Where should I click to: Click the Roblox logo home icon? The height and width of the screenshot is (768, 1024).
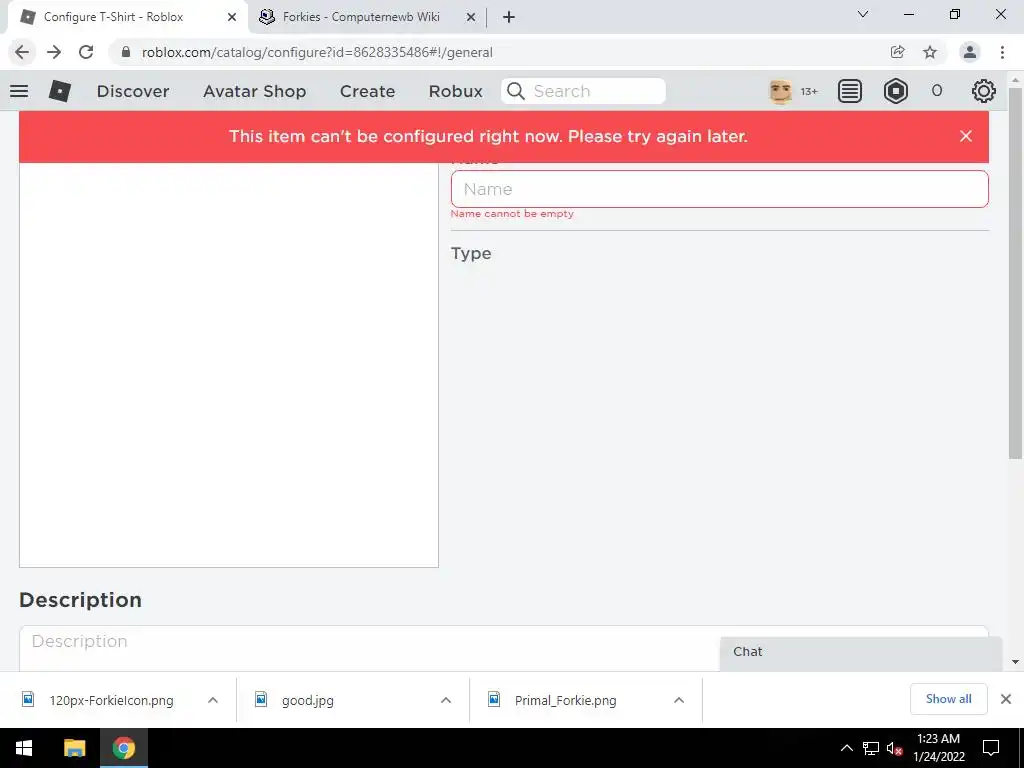pos(60,91)
